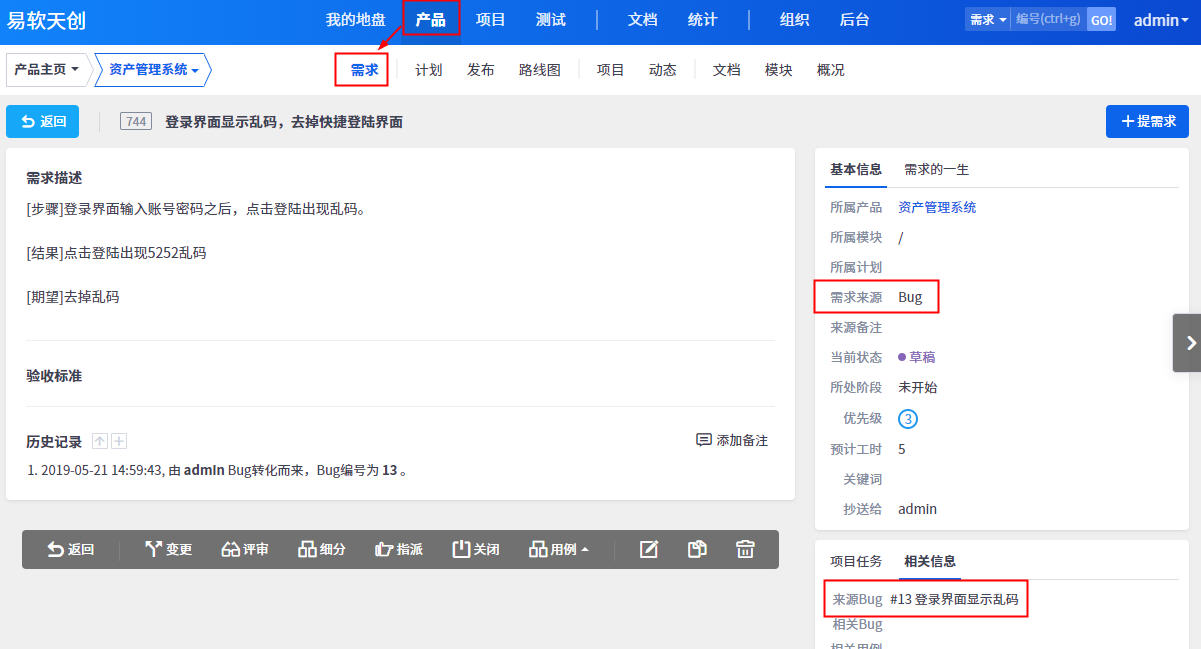
Task: Click the Bug source value
Action: [x=910, y=297]
